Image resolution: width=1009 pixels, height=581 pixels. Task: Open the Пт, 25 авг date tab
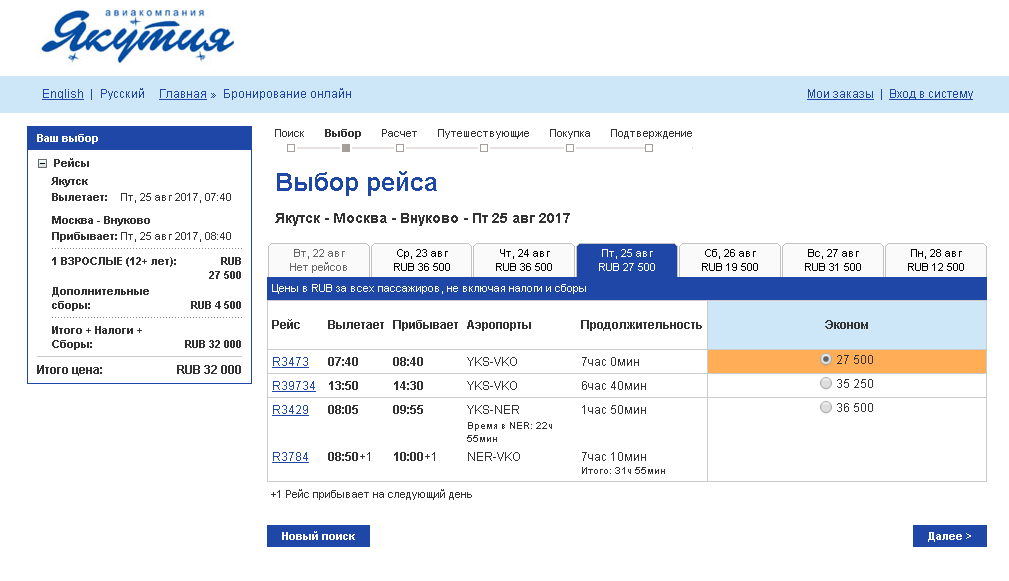[627, 260]
